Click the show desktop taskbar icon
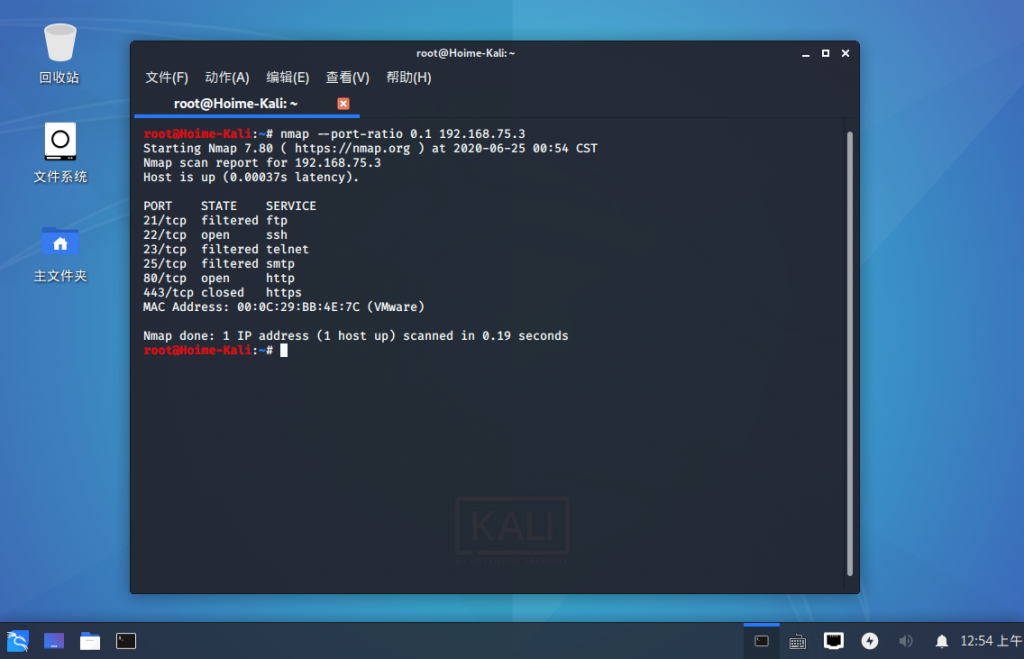Viewport: 1024px width, 659px height. pyautogui.click(x=54, y=641)
